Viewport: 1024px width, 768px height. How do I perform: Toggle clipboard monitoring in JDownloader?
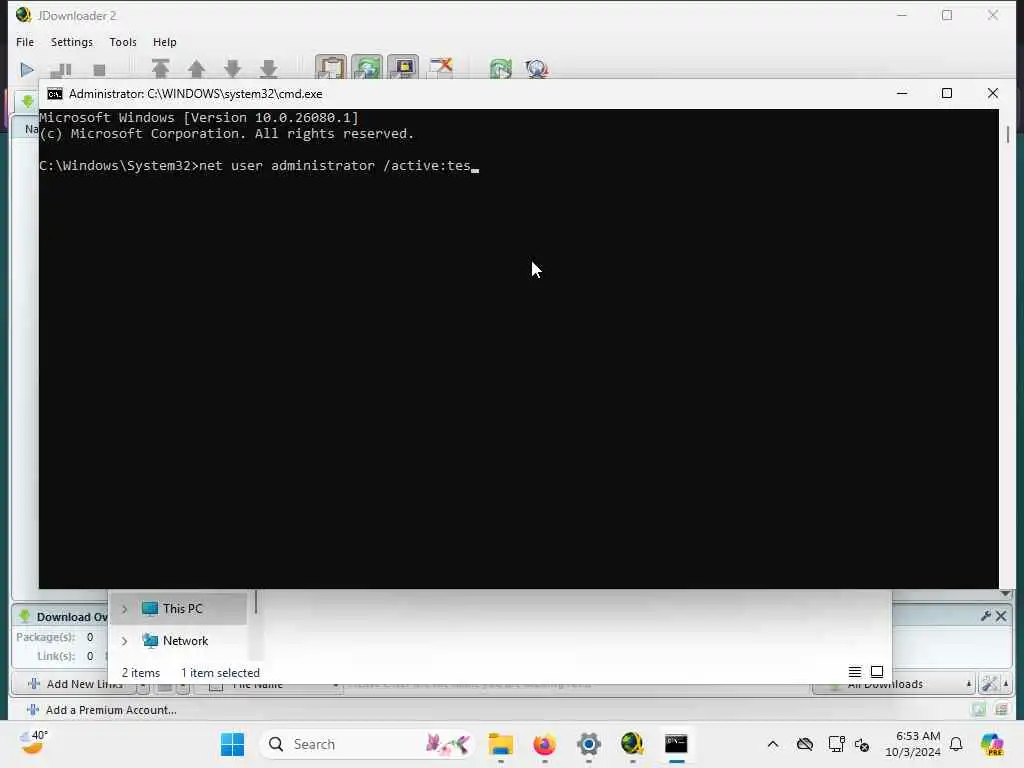[330, 67]
